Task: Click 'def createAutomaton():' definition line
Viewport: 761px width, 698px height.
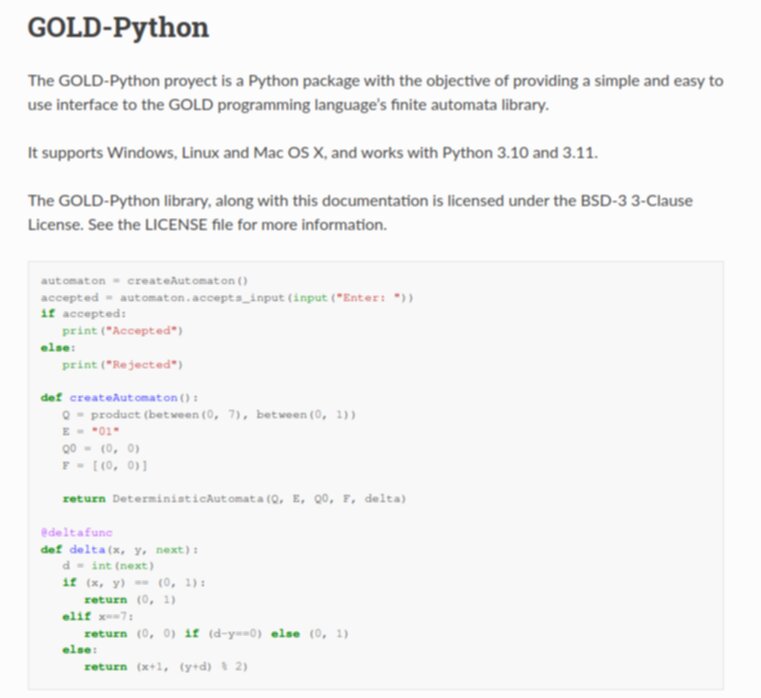Action: pyautogui.click(x=119, y=398)
